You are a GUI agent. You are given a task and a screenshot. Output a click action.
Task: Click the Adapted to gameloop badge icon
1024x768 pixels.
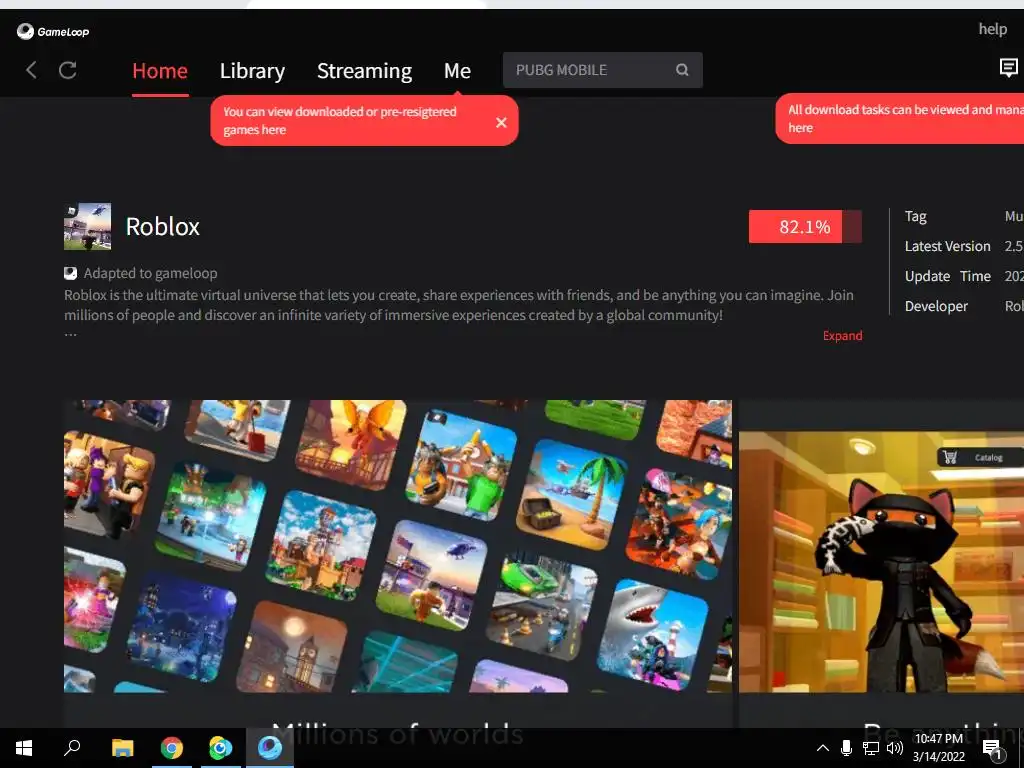[71, 273]
